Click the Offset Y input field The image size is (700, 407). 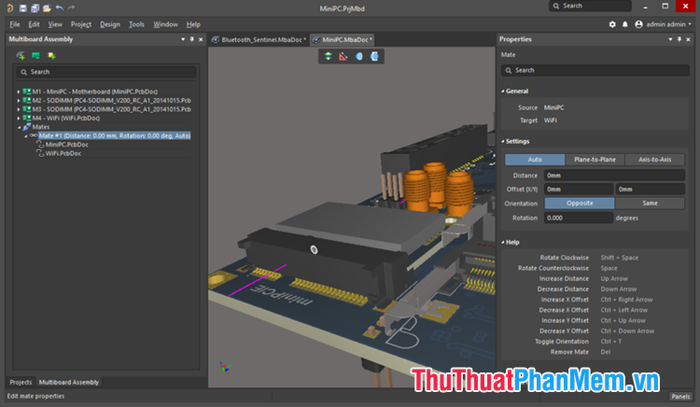click(x=650, y=189)
